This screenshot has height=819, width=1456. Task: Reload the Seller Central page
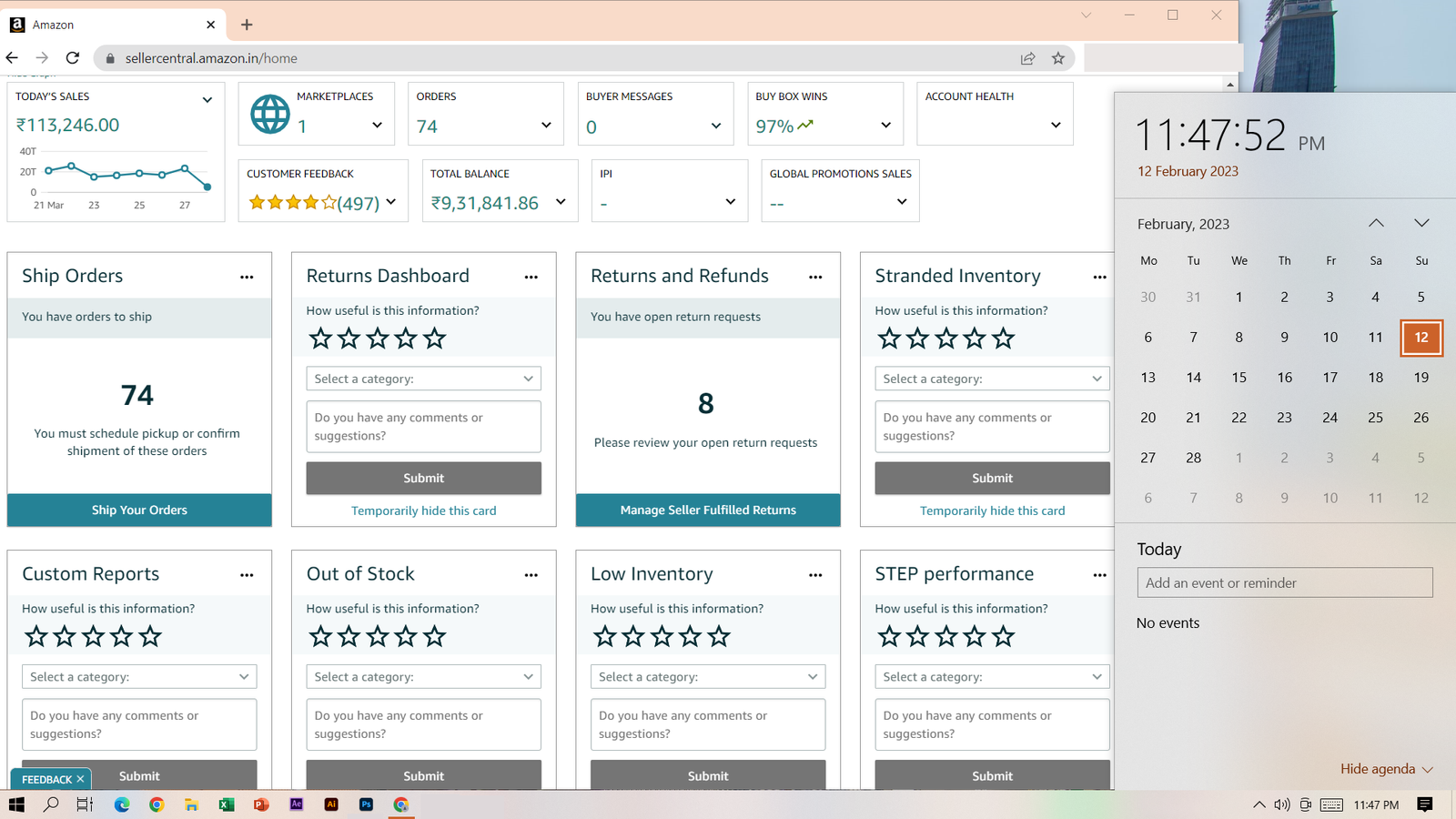pyautogui.click(x=73, y=58)
